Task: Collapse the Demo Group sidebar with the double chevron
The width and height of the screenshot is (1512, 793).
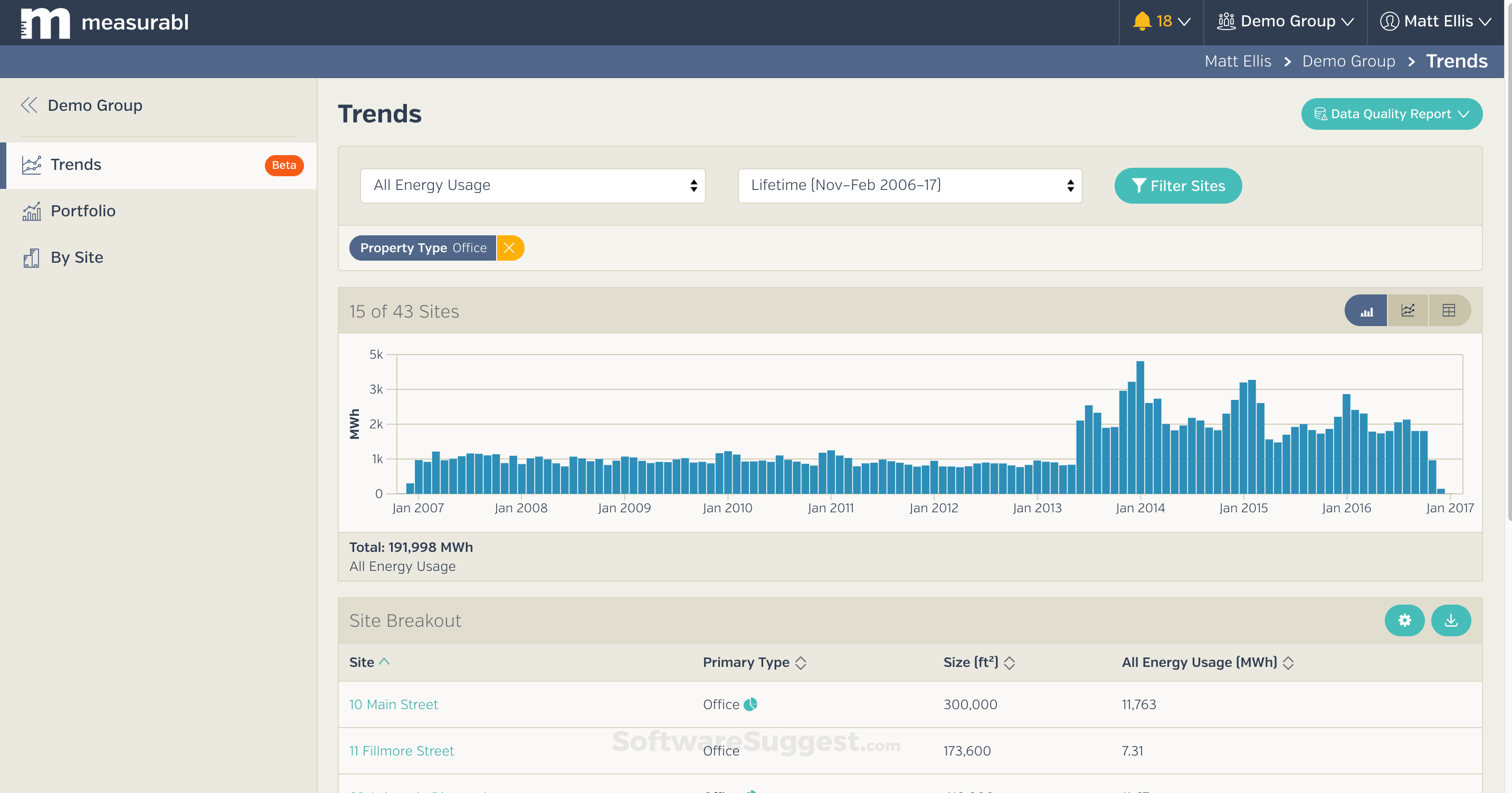Action: (x=28, y=105)
